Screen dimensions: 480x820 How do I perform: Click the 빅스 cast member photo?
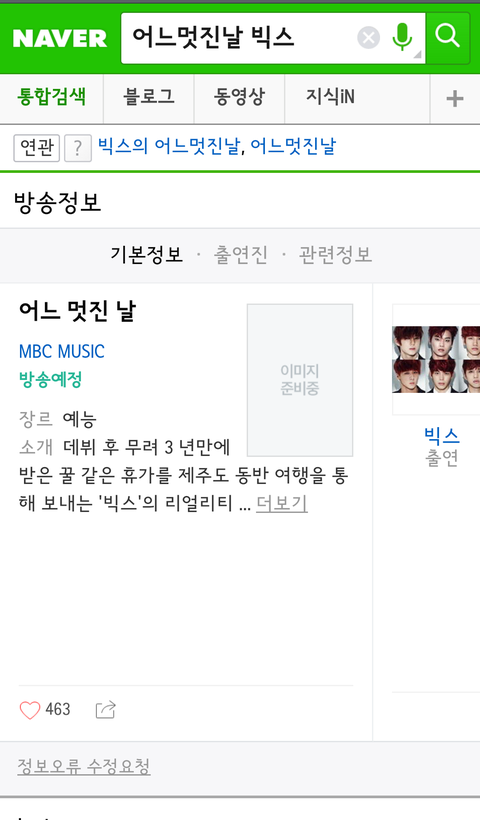[x=436, y=359]
